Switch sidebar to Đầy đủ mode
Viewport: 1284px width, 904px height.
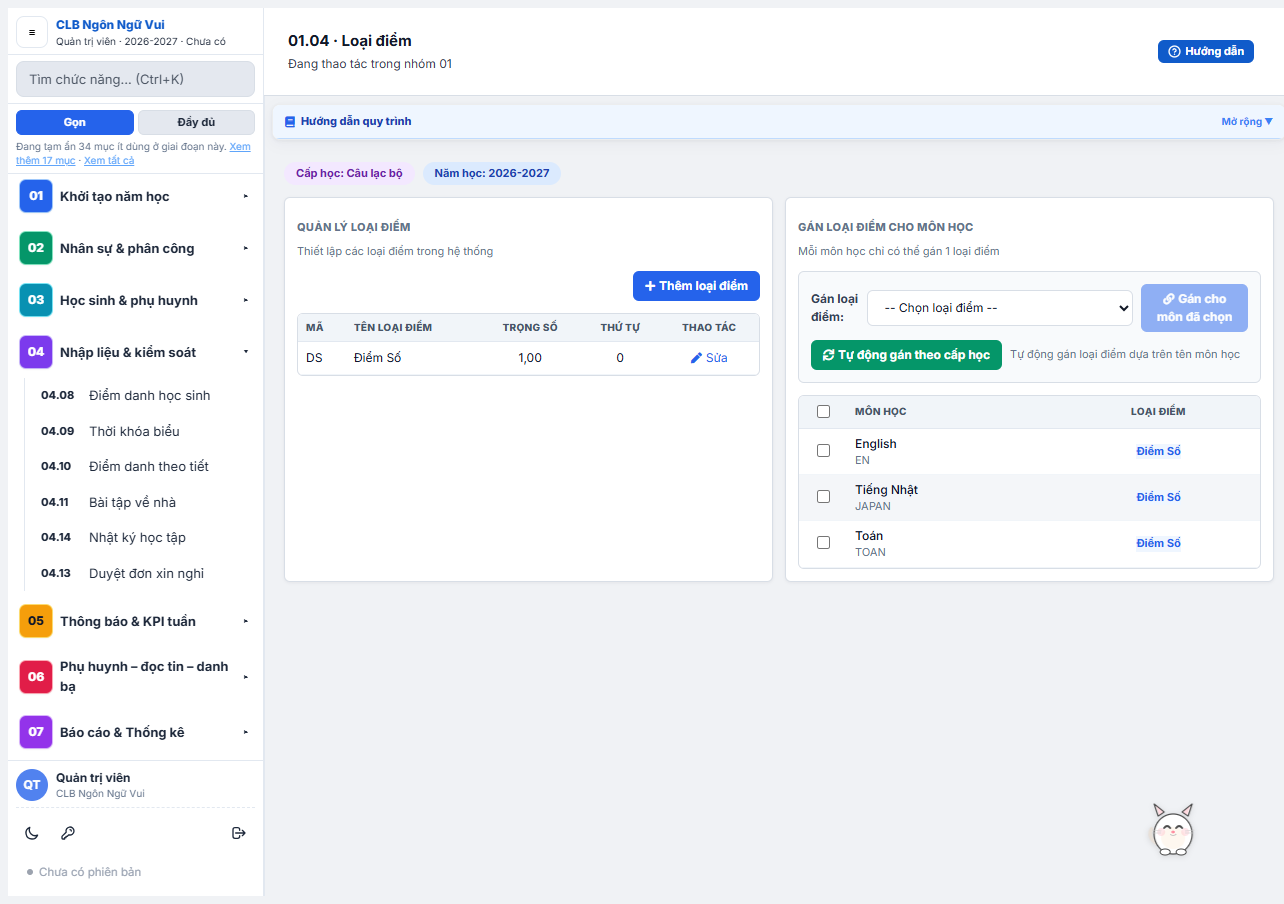click(196, 122)
